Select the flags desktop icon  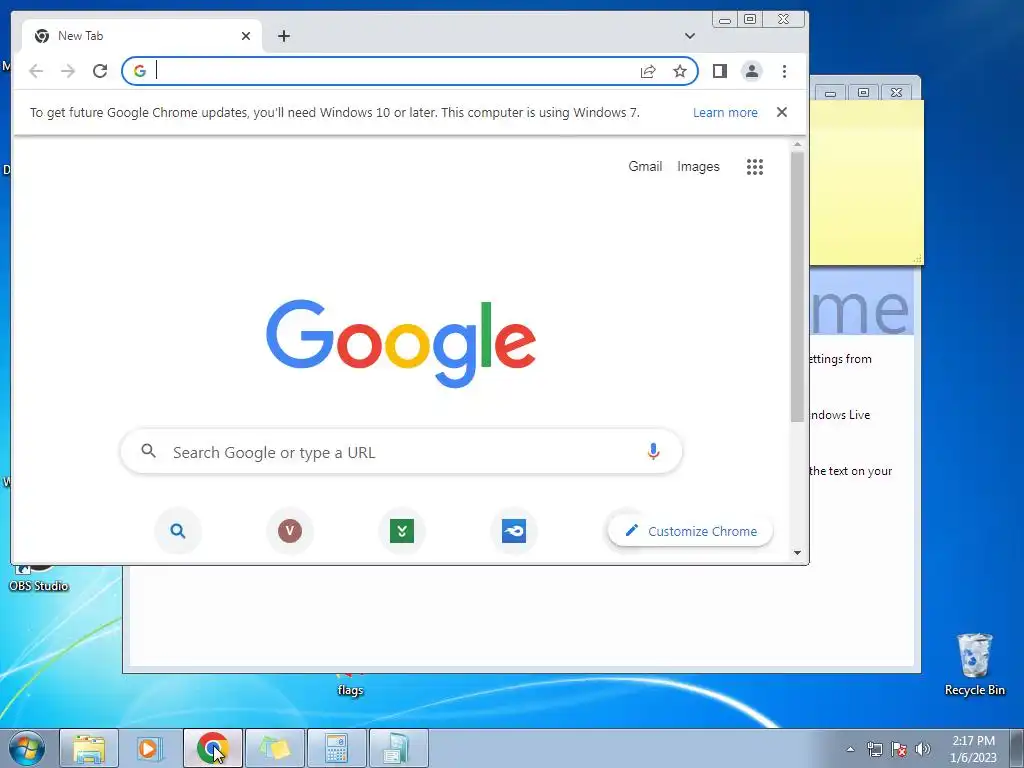[x=350, y=686]
